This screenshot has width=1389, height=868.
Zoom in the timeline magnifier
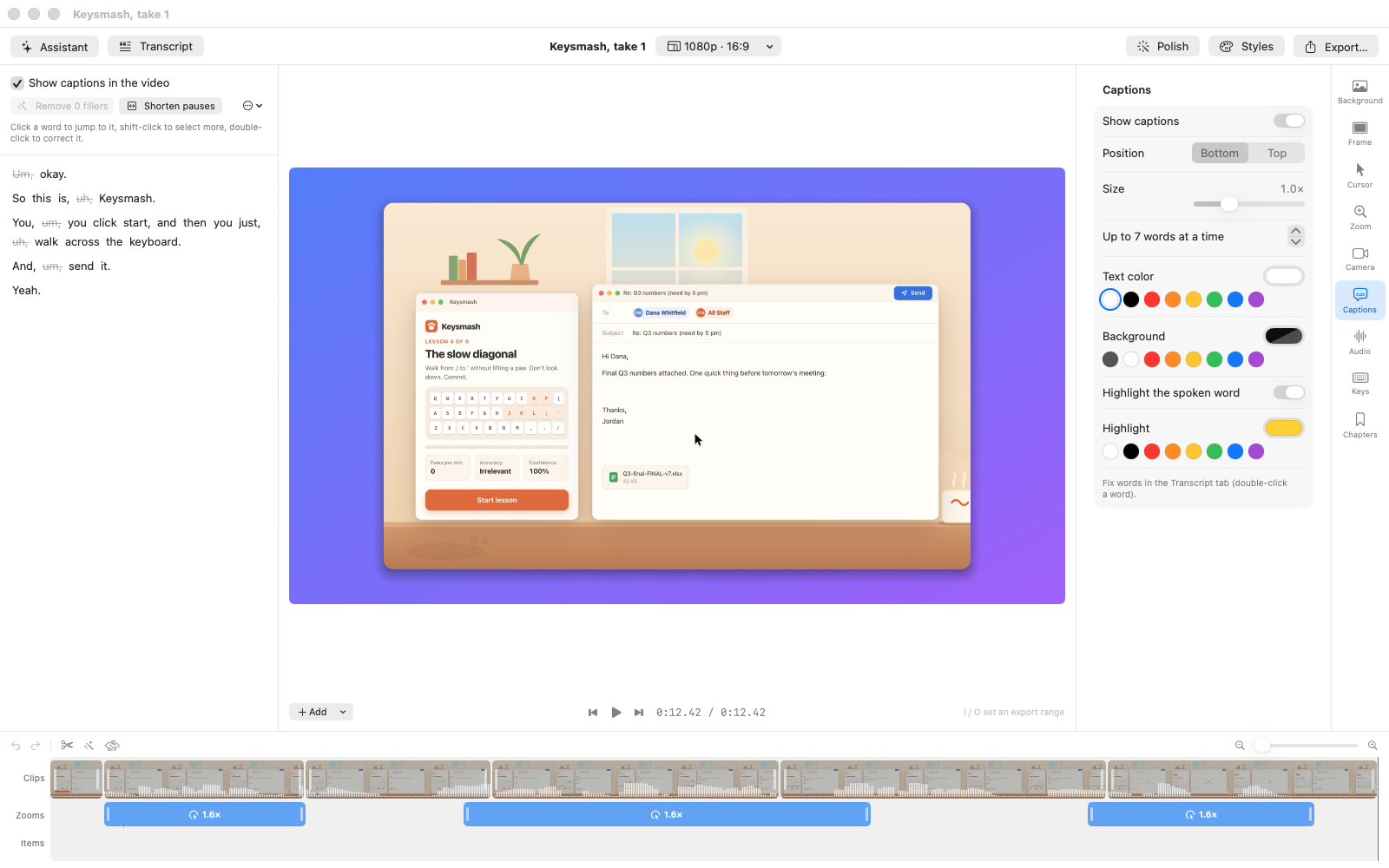point(1373,746)
